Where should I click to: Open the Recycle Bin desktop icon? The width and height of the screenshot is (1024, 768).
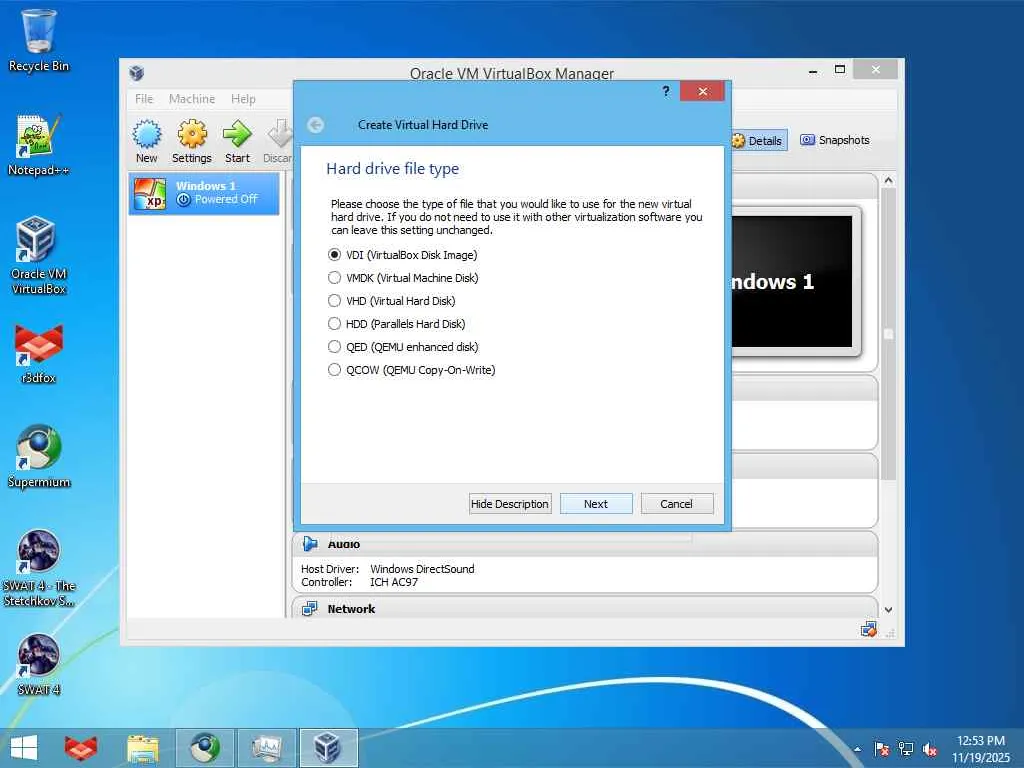click(39, 40)
